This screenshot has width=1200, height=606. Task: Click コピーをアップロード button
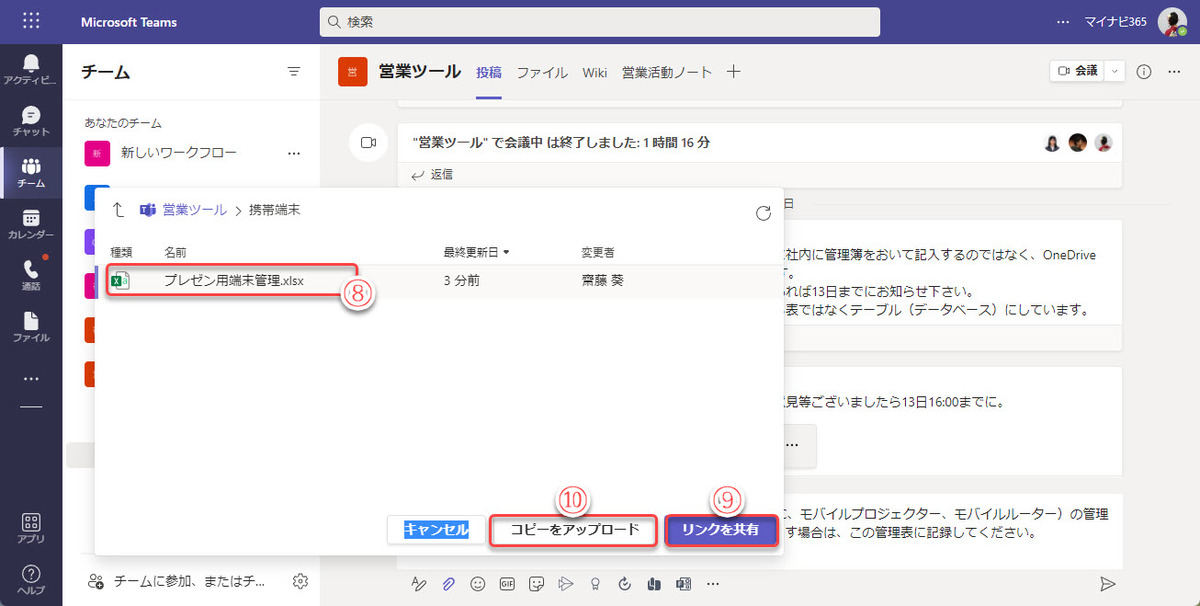pyautogui.click(x=574, y=530)
